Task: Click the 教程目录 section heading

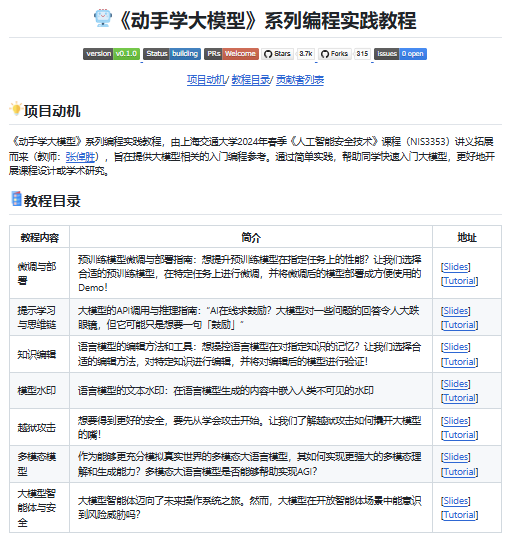Action: 52,201
